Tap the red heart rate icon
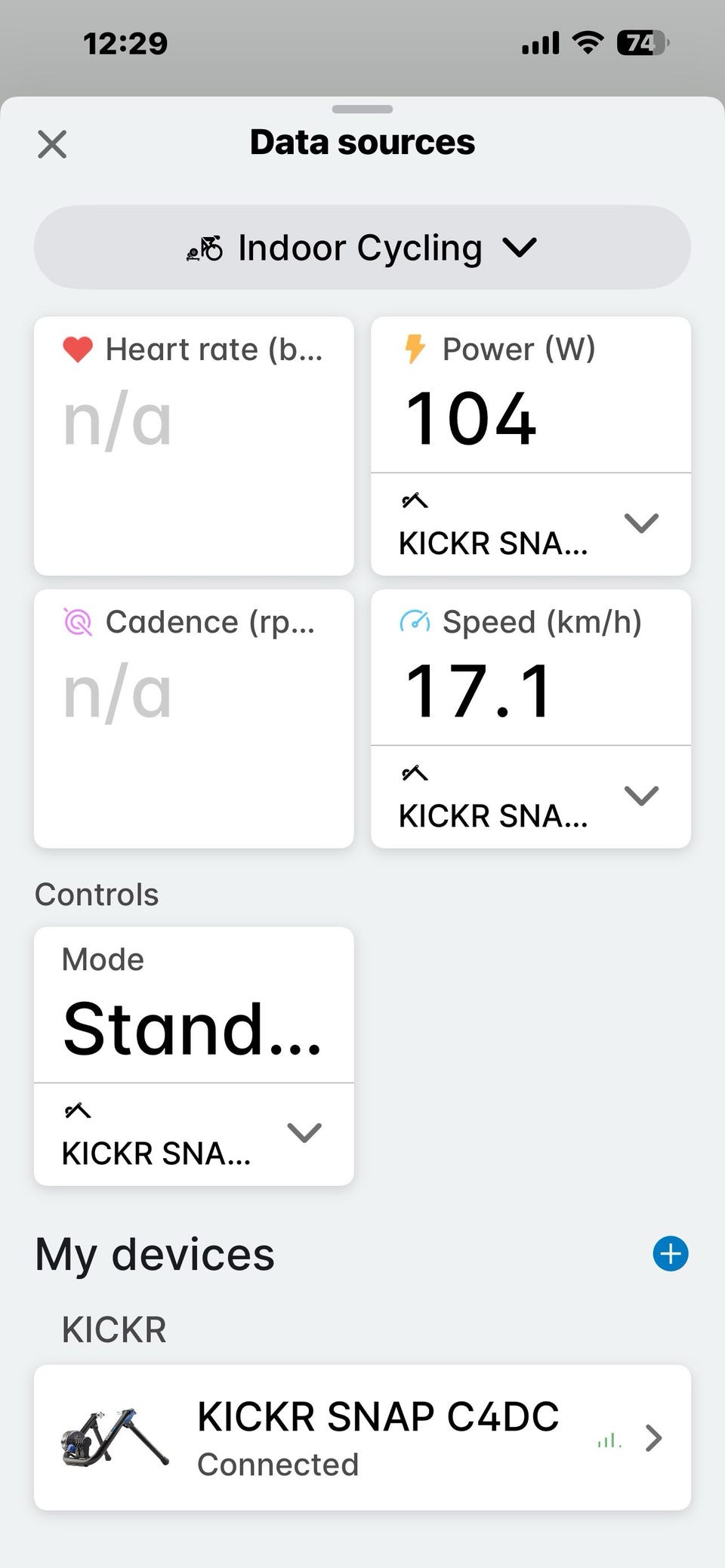This screenshot has height=1568, width=725. pyautogui.click(x=78, y=350)
